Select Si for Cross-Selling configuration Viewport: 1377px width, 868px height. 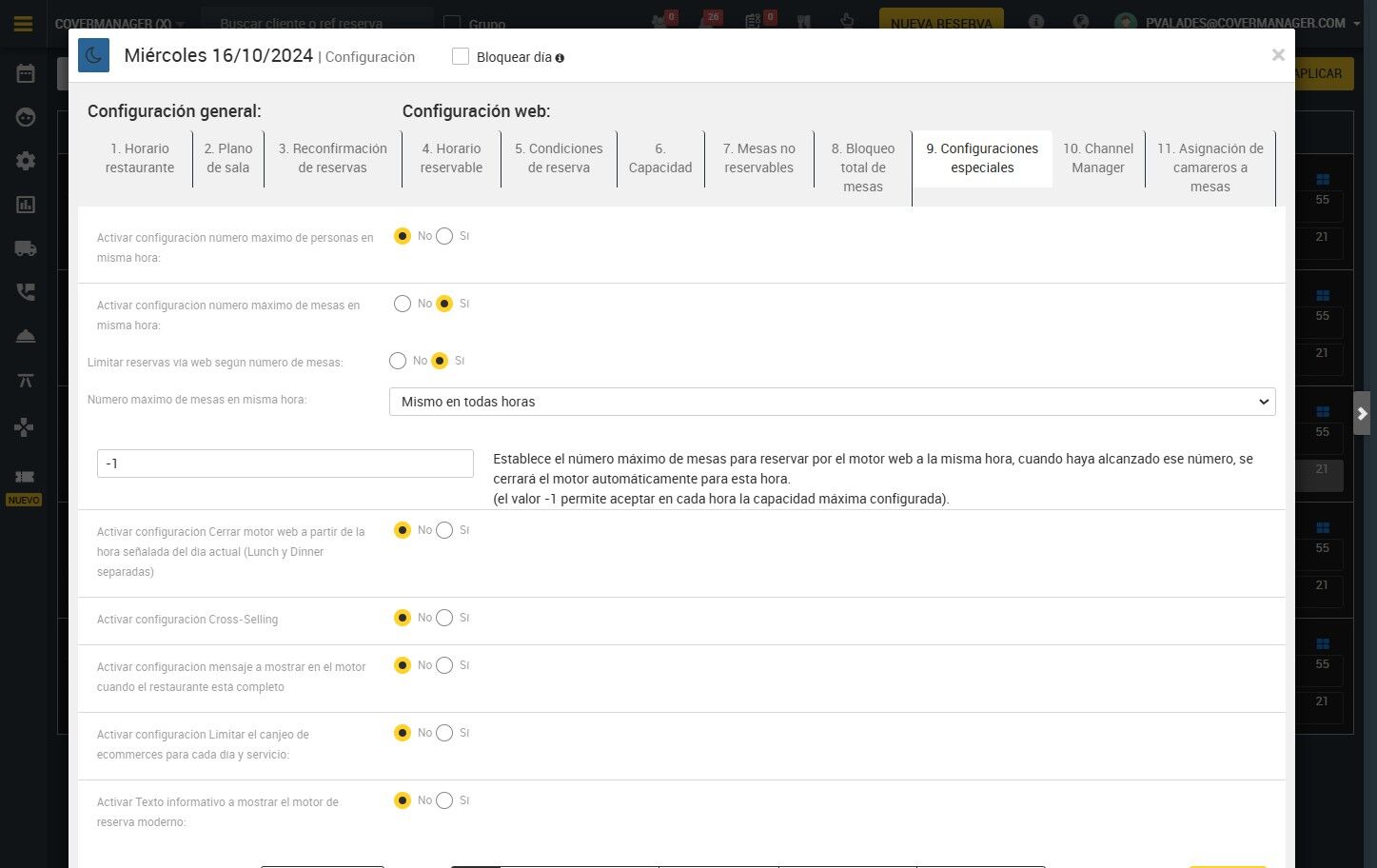click(444, 618)
